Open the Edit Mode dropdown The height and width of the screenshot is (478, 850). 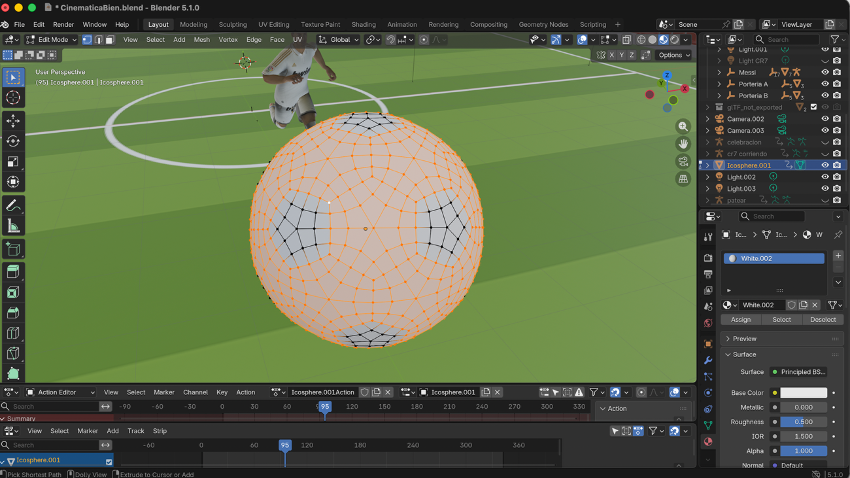50,40
